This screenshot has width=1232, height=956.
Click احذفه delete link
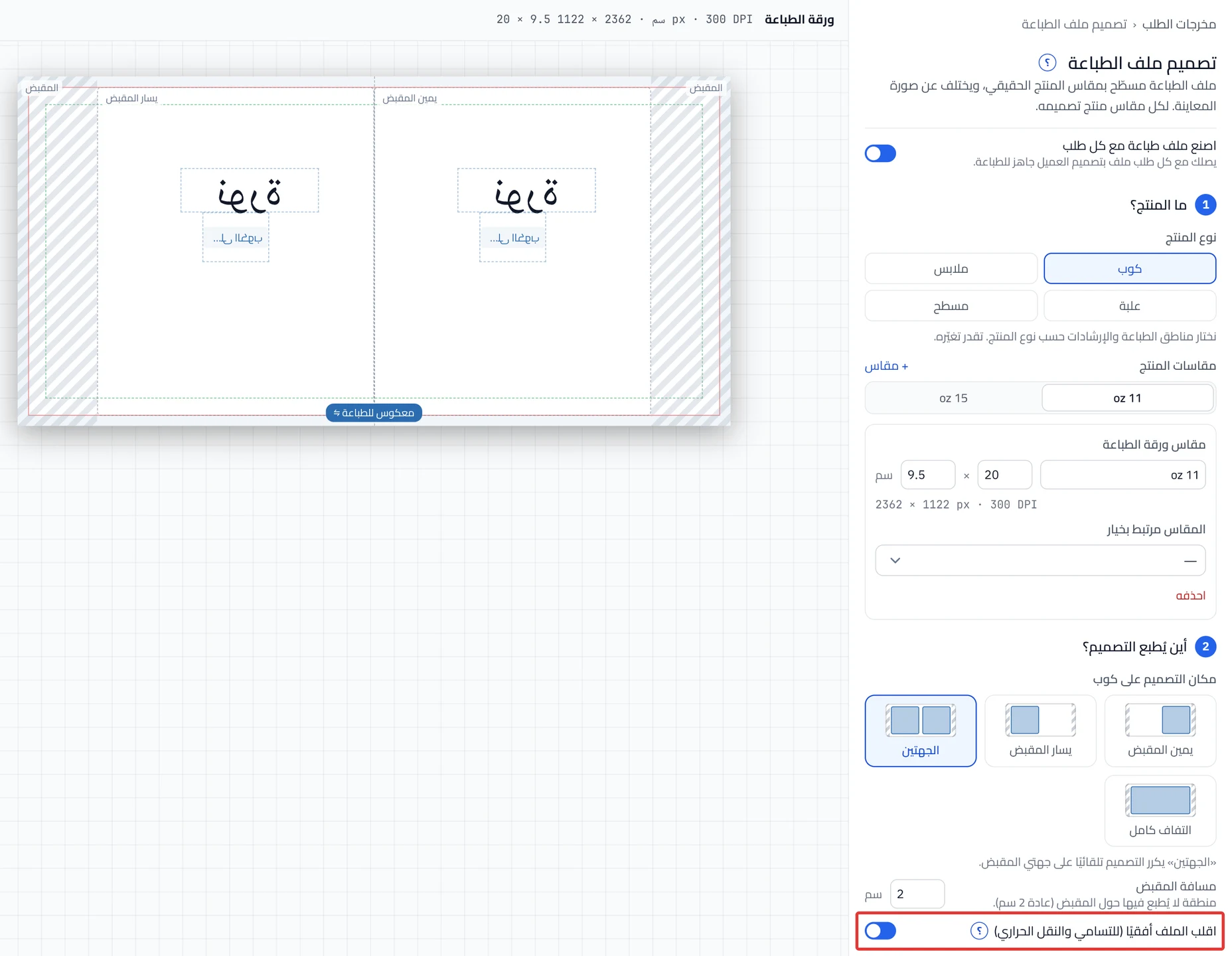pyautogui.click(x=1190, y=596)
